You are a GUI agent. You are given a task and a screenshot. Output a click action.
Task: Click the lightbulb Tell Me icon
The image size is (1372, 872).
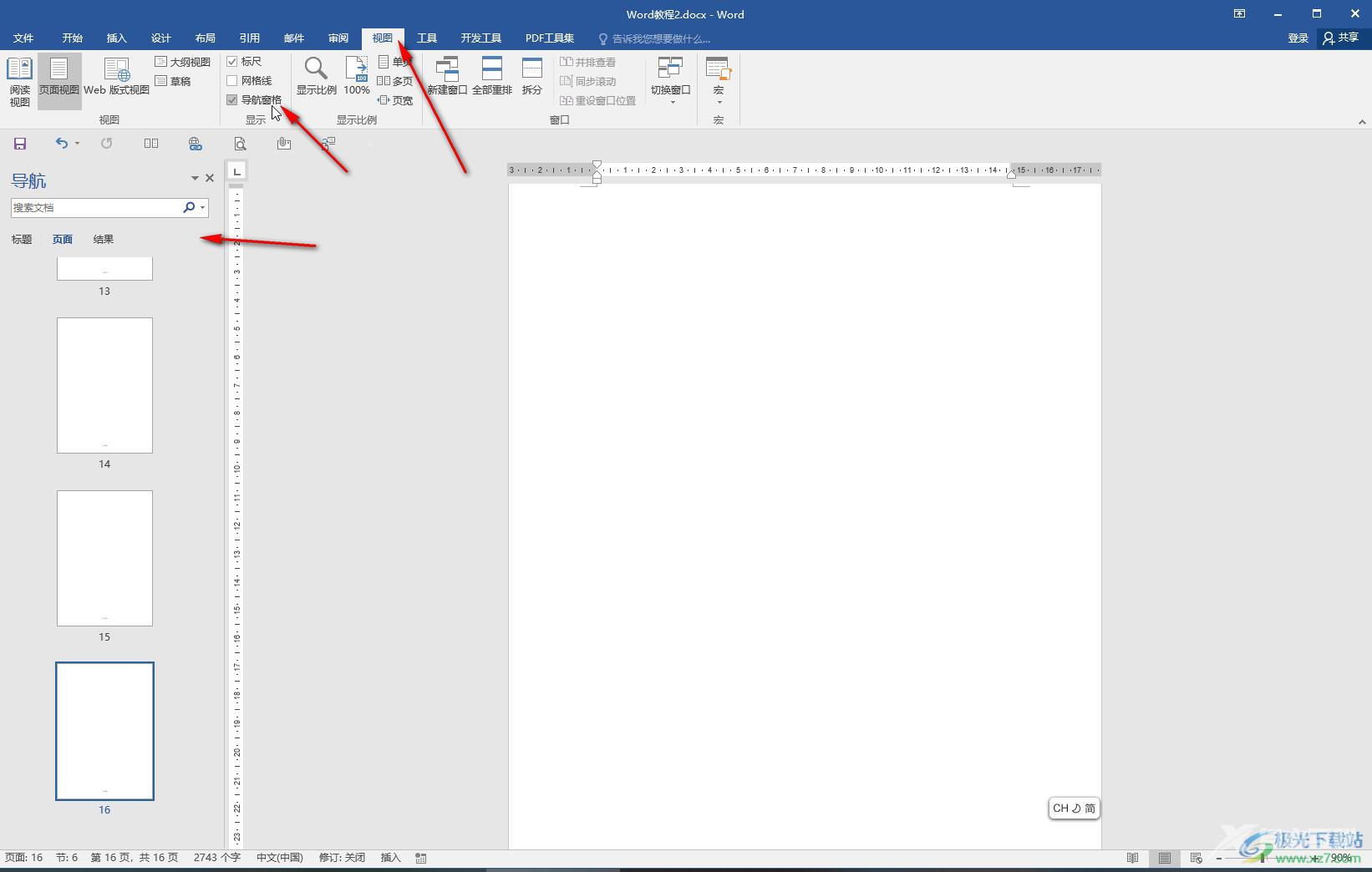tap(603, 38)
